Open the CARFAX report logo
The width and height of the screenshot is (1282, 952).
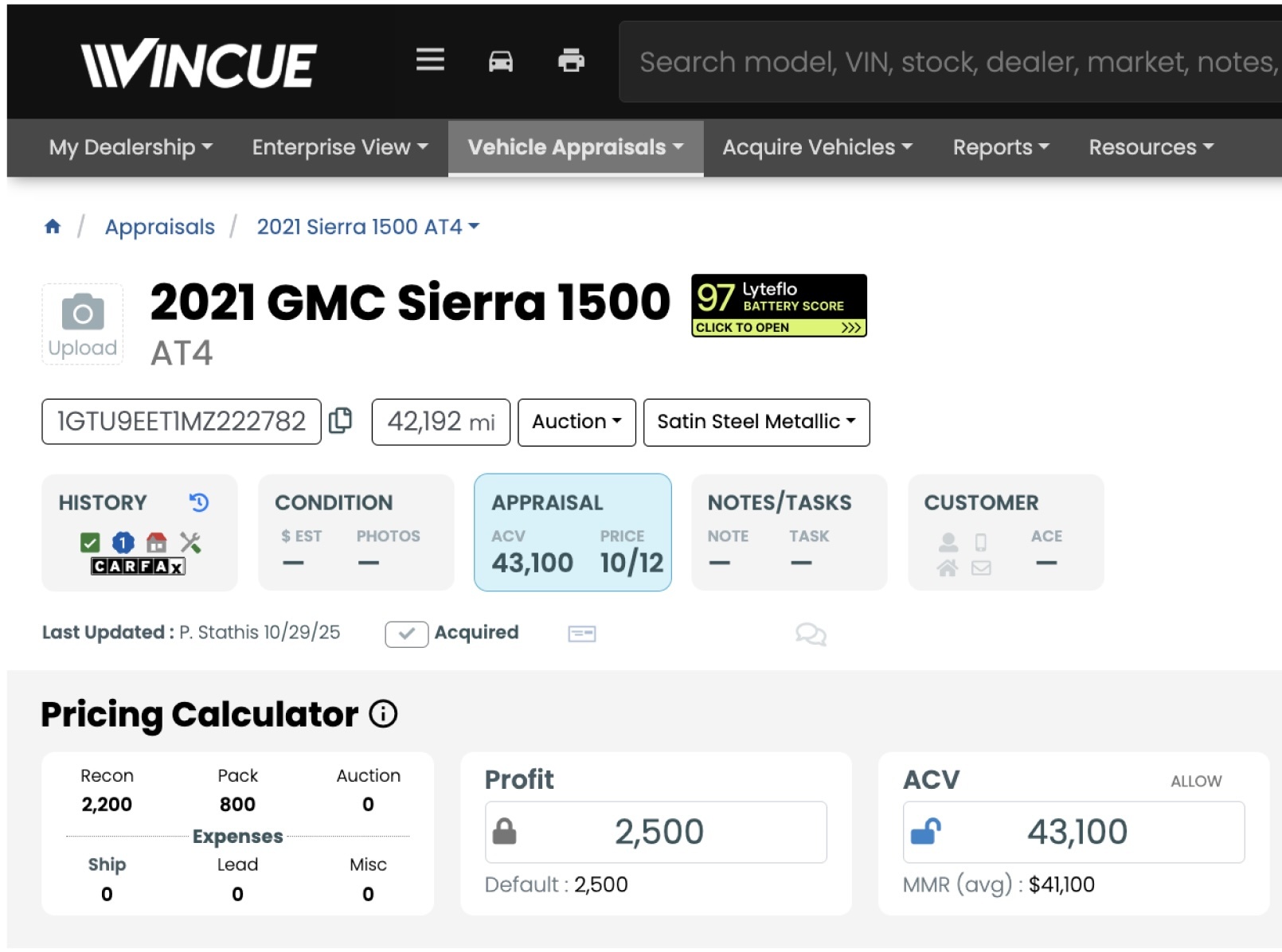[138, 566]
